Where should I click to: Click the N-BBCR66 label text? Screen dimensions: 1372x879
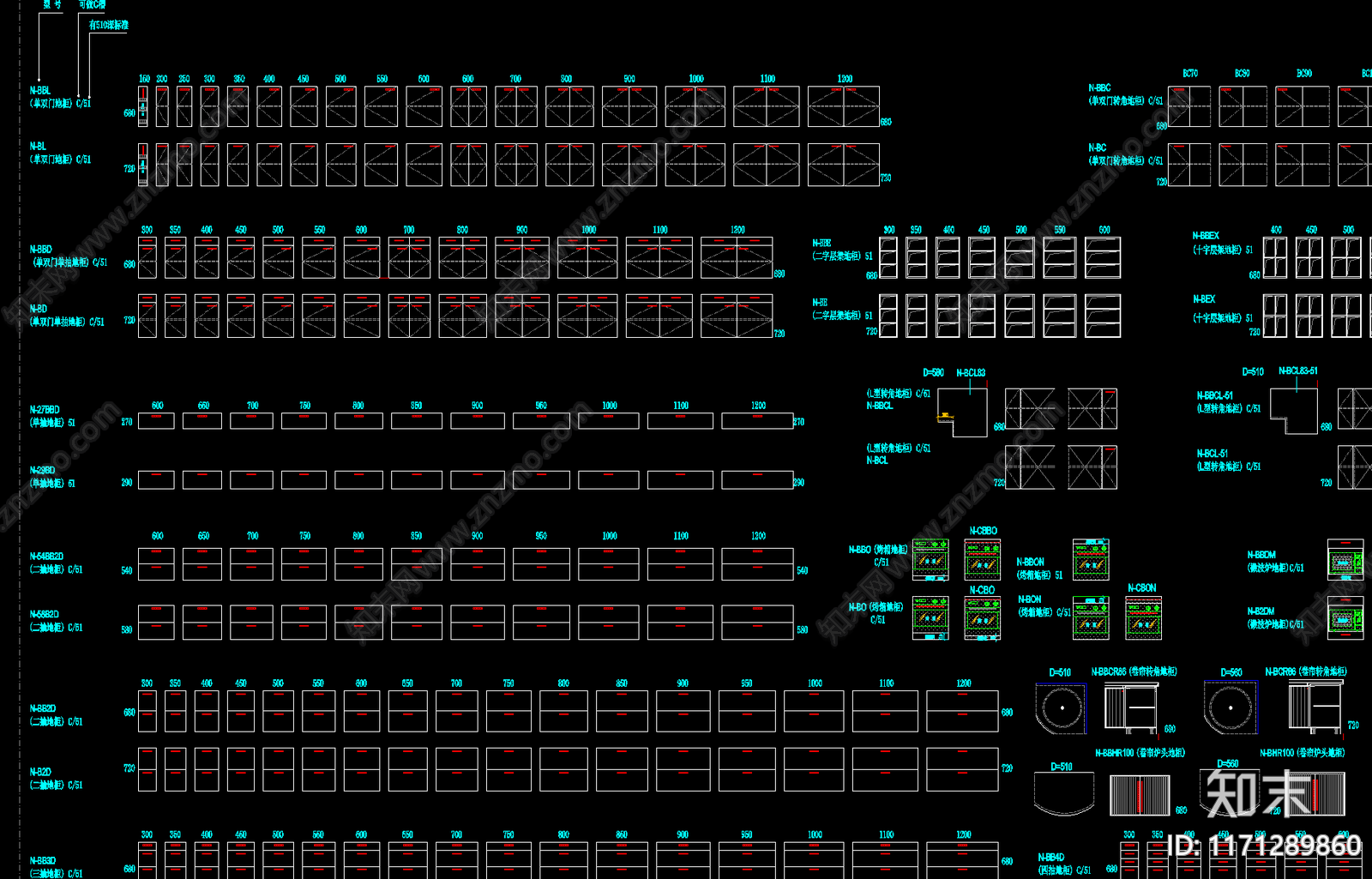pyautogui.click(x=1109, y=672)
